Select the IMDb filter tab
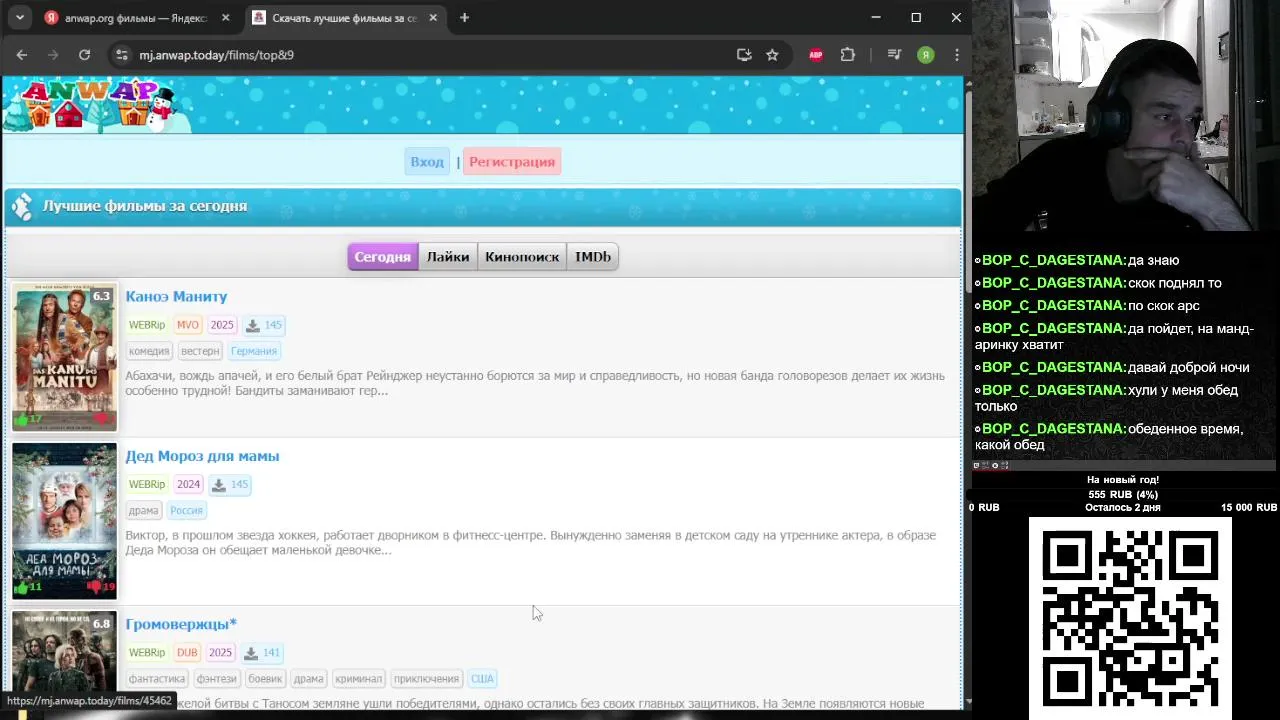Image resolution: width=1280 pixels, height=720 pixels. pos(593,257)
